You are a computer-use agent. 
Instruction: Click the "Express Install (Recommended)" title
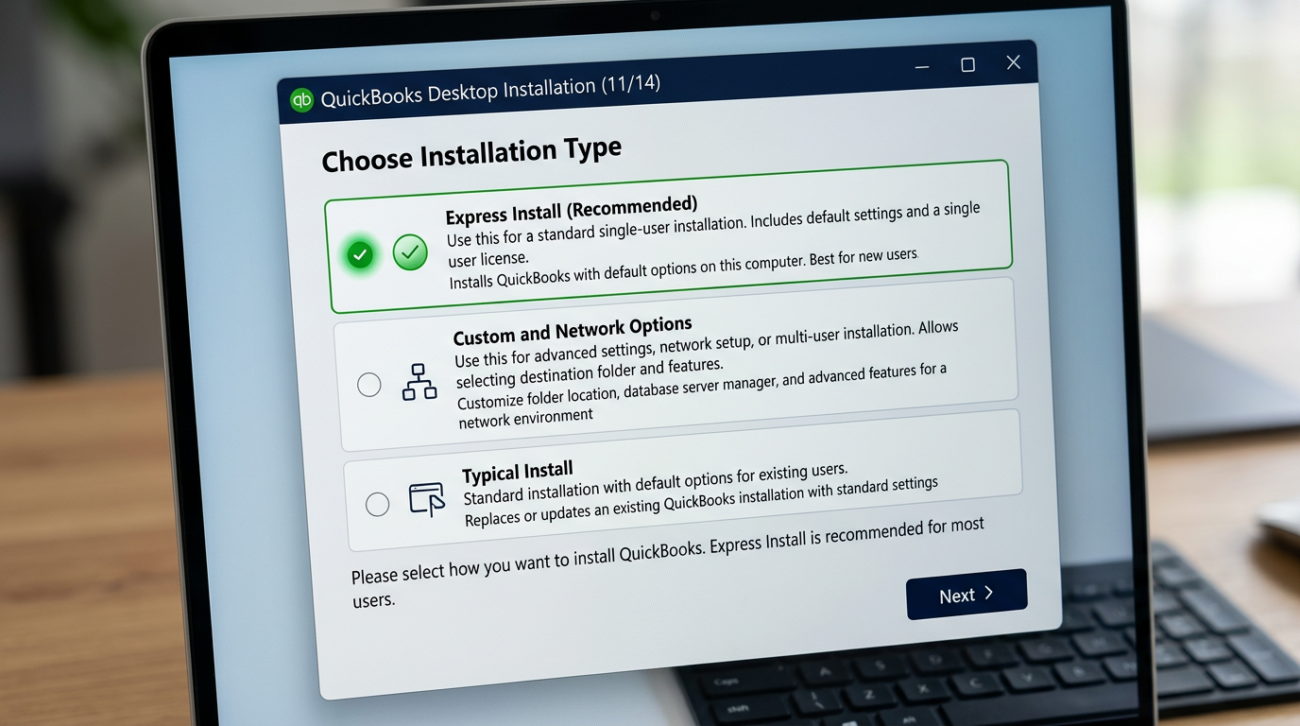click(571, 212)
